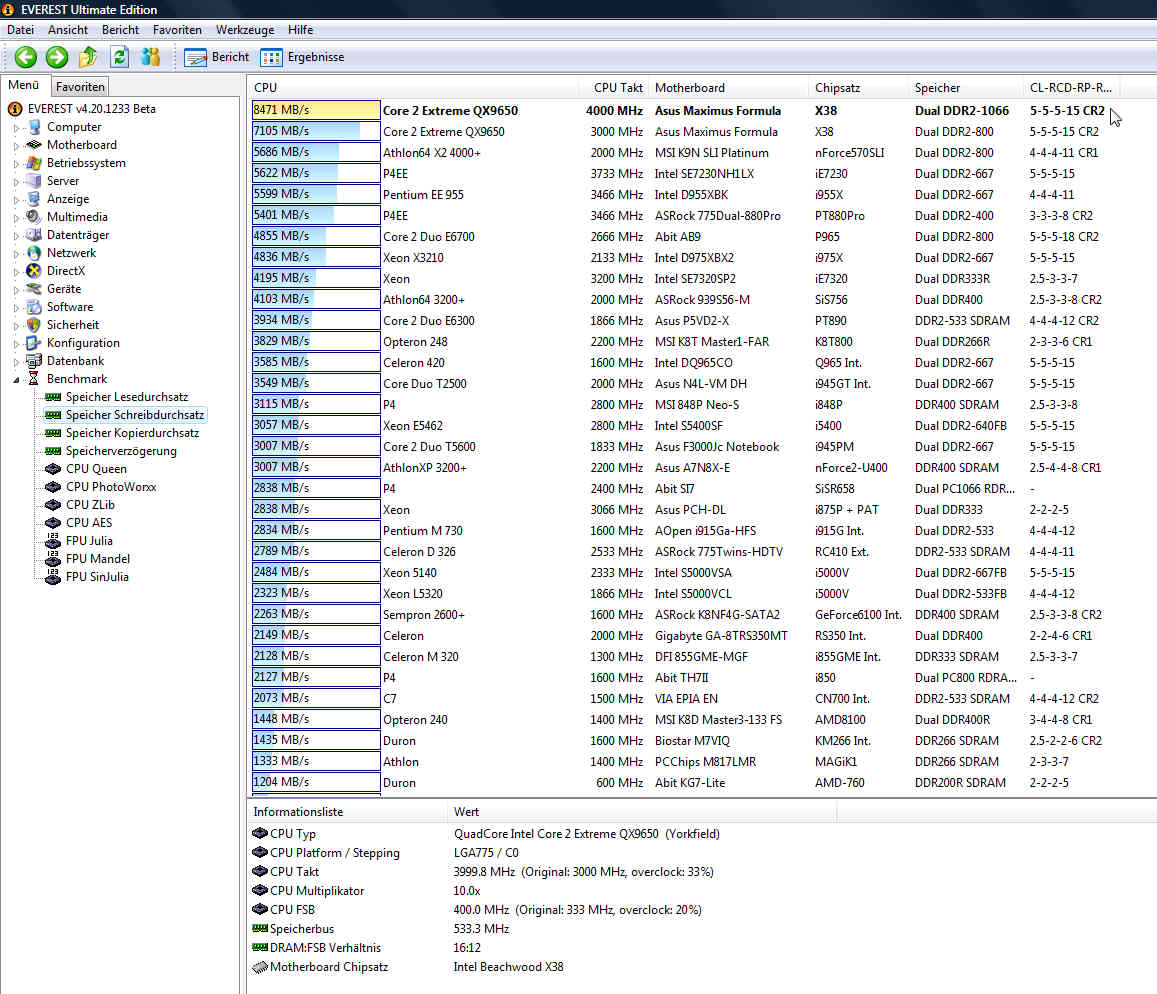Expand the Server tree node
The height and width of the screenshot is (994, 1157).
[16, 182]
